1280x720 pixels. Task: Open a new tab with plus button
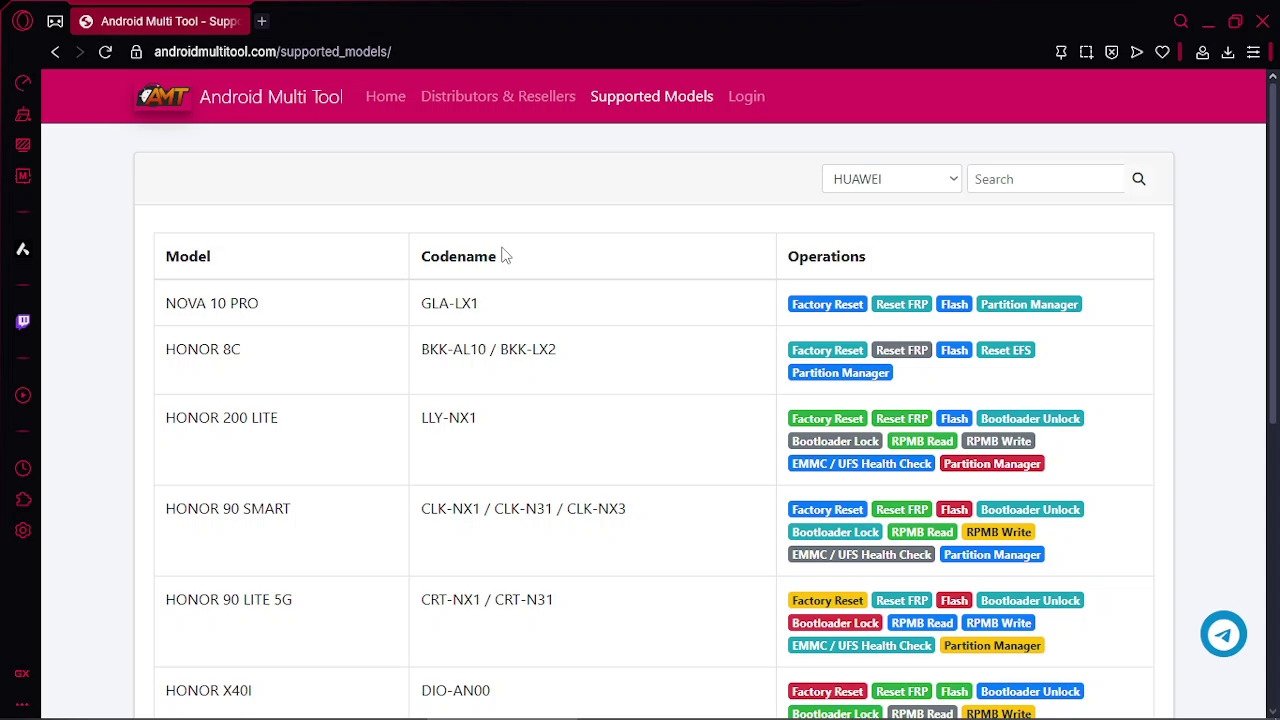(262, 21)
